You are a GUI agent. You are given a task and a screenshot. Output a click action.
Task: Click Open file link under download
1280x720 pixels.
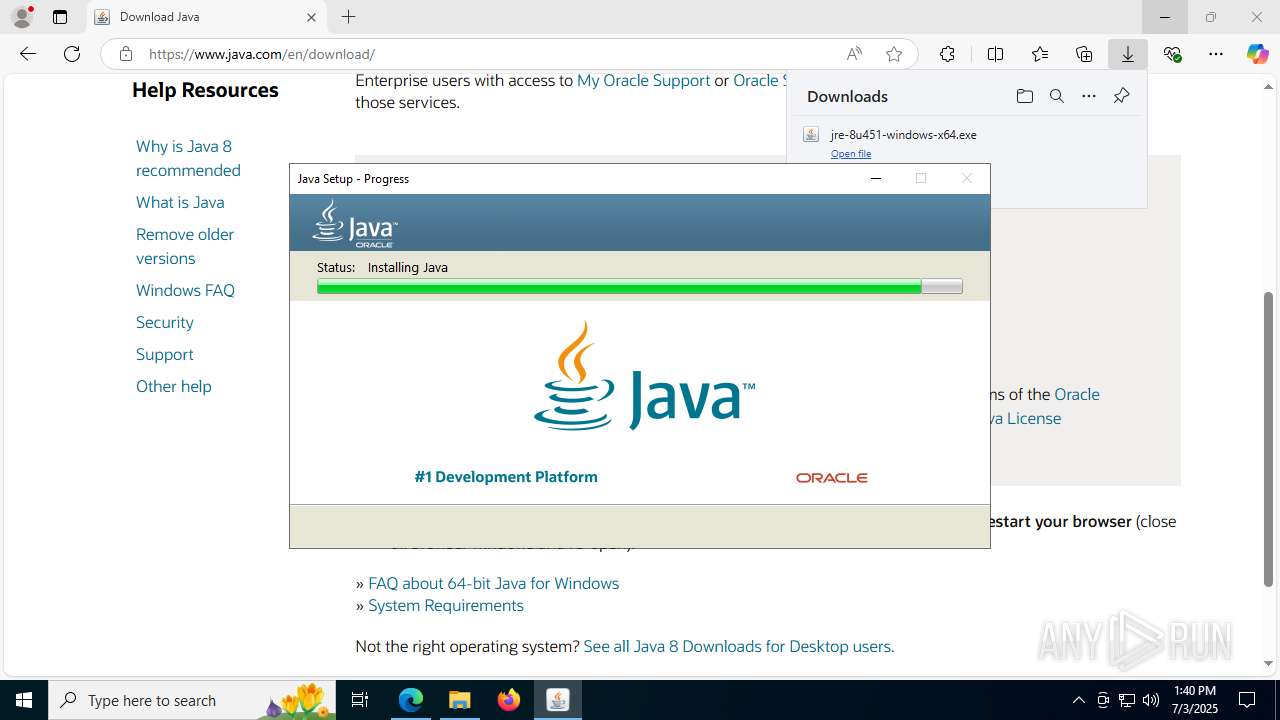tap(851, 154)
